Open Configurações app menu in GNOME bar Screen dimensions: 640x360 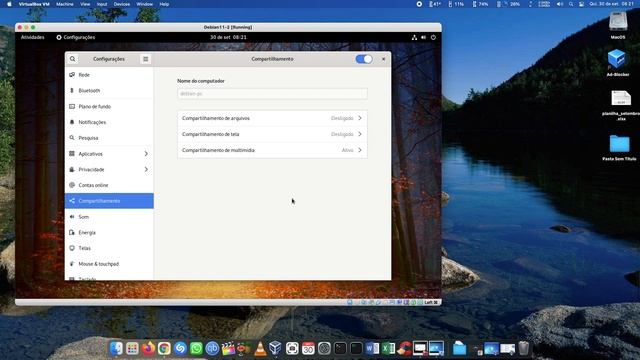pos(76,37)
